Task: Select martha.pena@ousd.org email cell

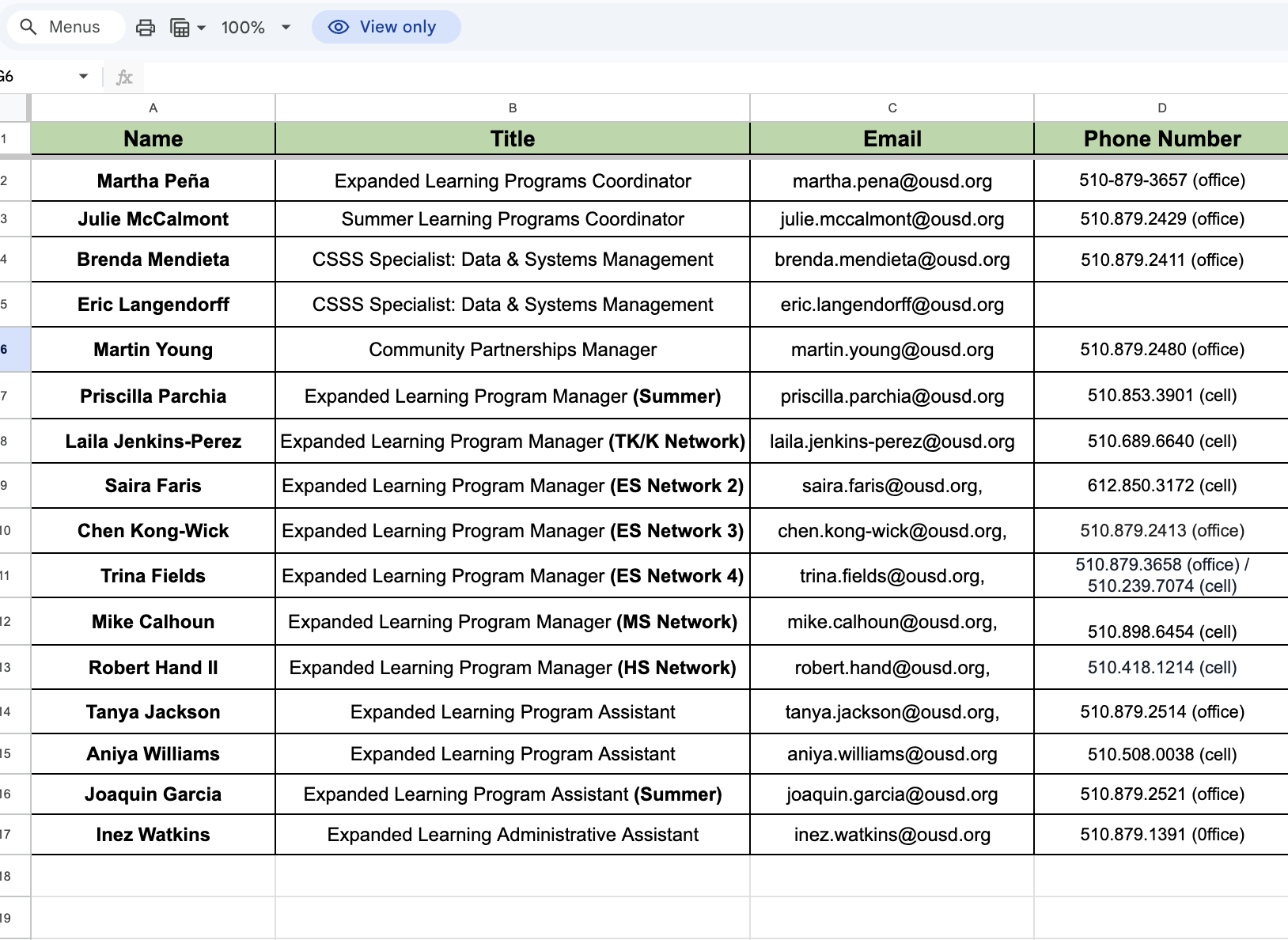Action: click(x=892, y=181)
